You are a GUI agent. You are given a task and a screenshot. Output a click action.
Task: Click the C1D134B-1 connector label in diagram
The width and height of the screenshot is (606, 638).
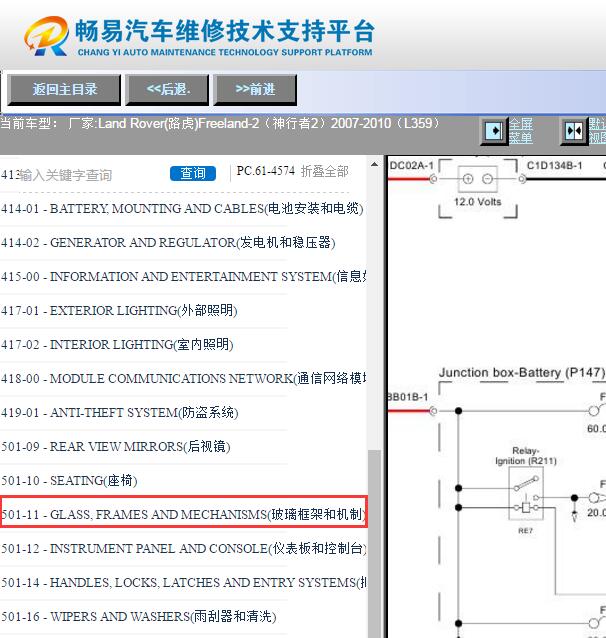[554, 165]
